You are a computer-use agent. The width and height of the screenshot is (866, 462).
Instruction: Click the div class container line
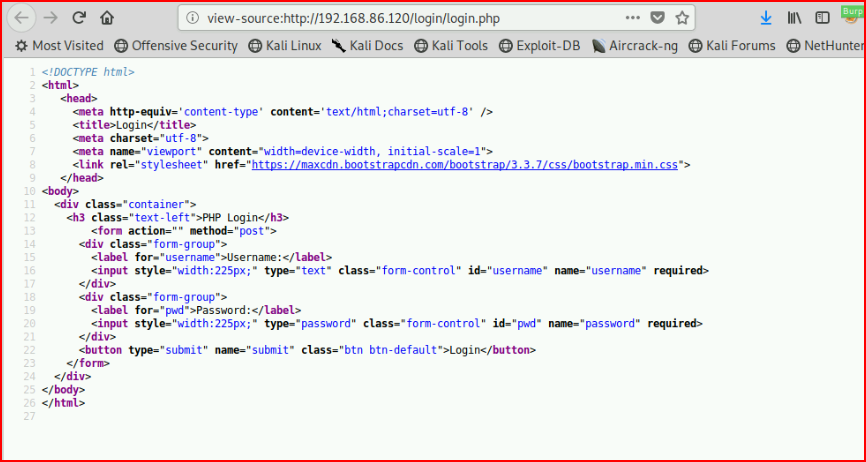[x=125, y=204]
